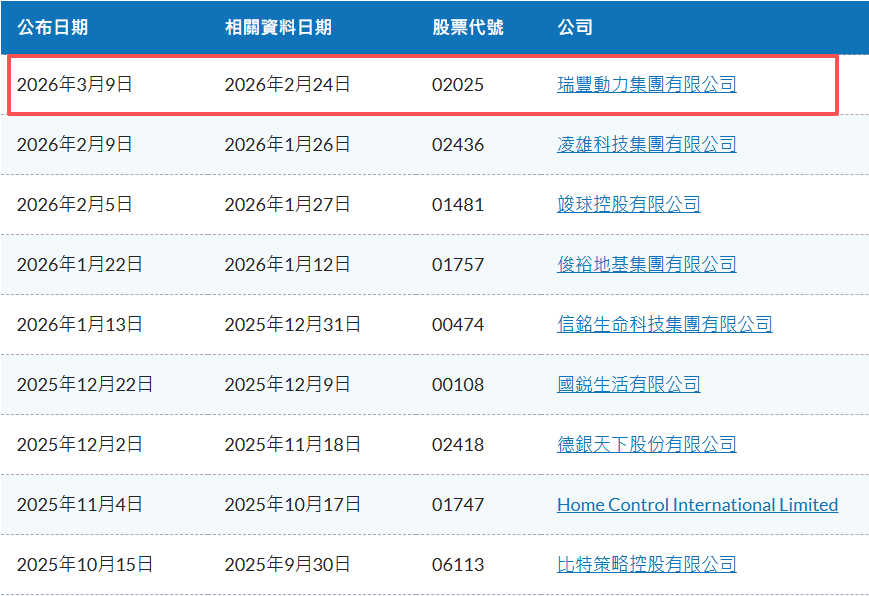Select stock code 01481
The image size is (869, 596).
pyautogui.click(x=458, y=205)
